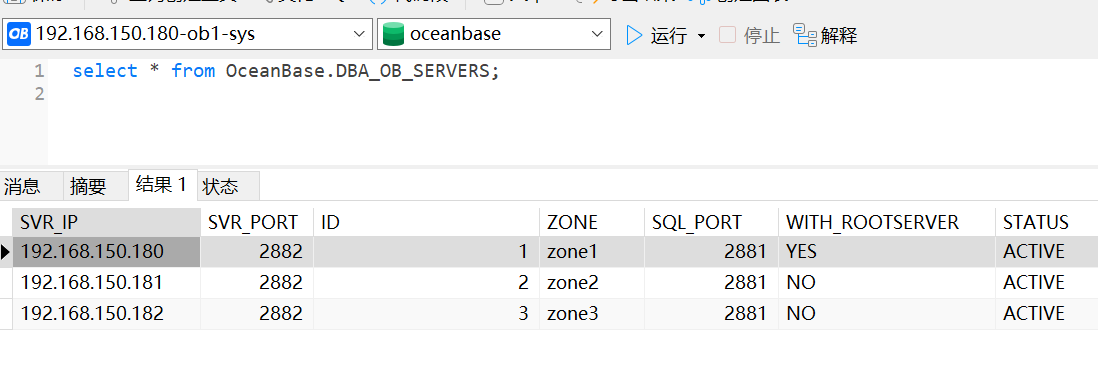Click the STATUS column header
Viewport: 1098px width, 384px height.
(1046, 222)
